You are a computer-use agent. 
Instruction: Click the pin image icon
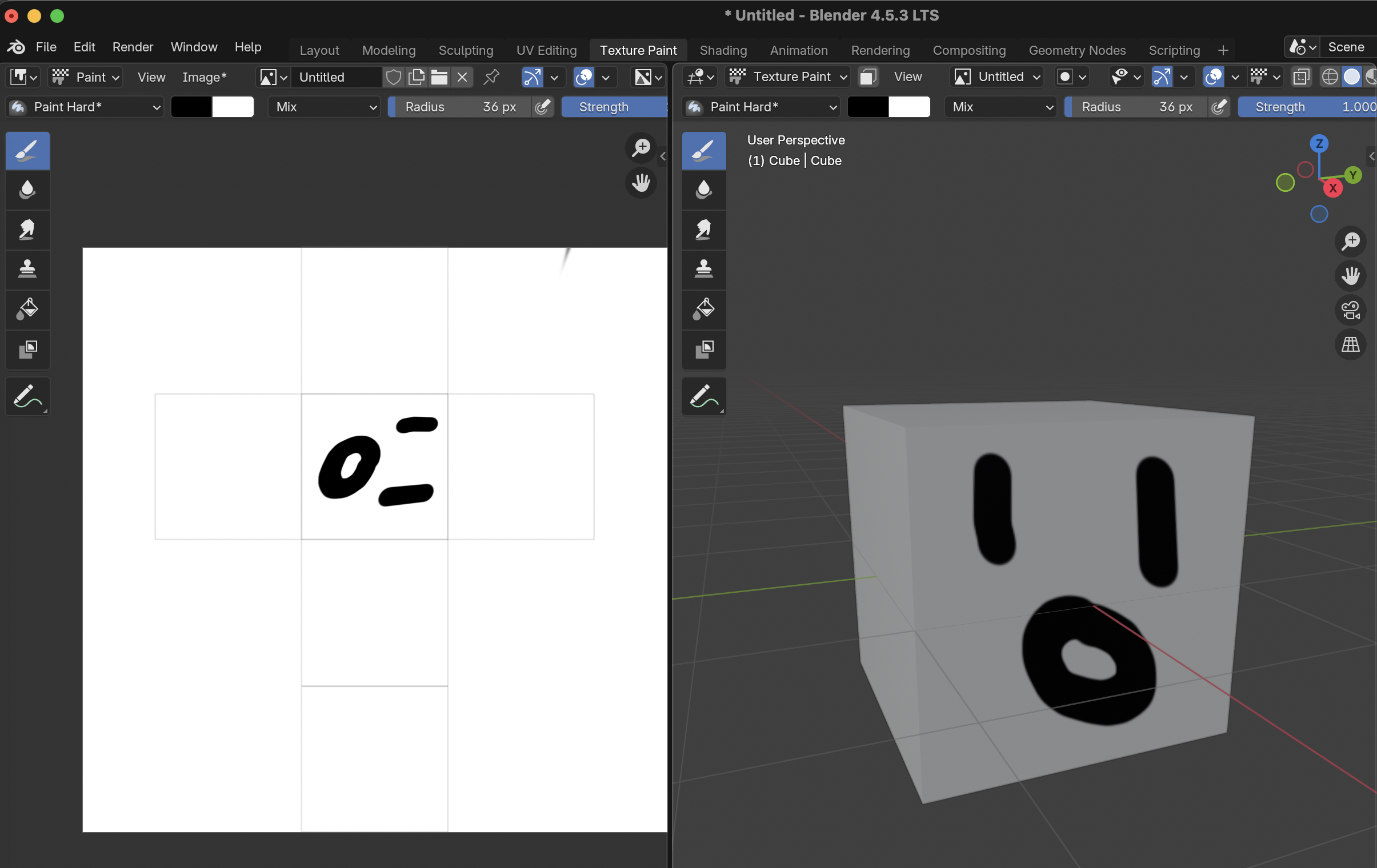[x=491, y=77]
